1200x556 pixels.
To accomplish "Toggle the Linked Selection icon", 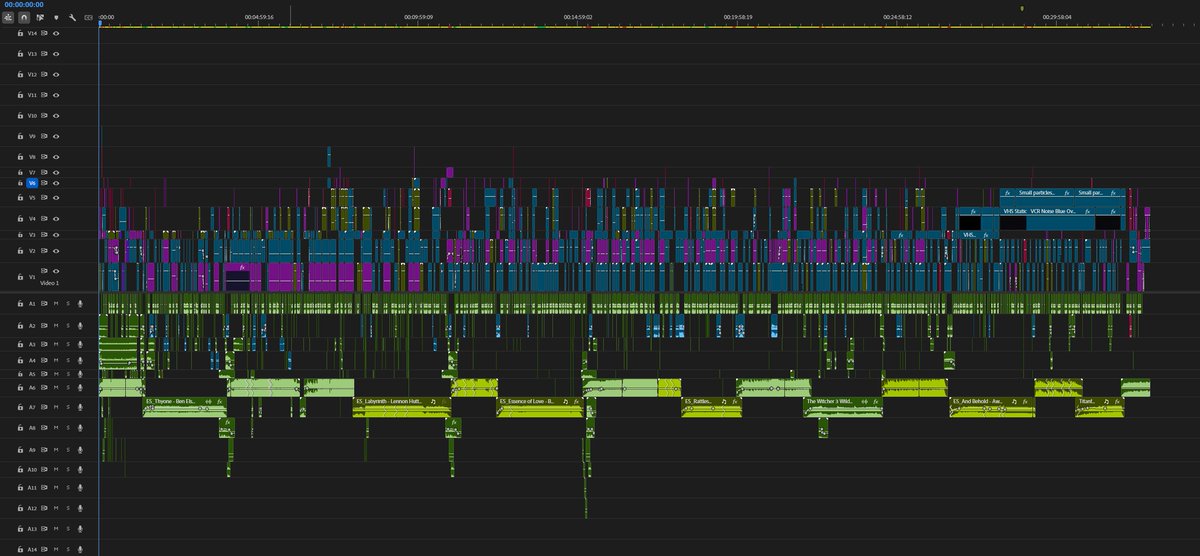I will [x=40, y=17].
